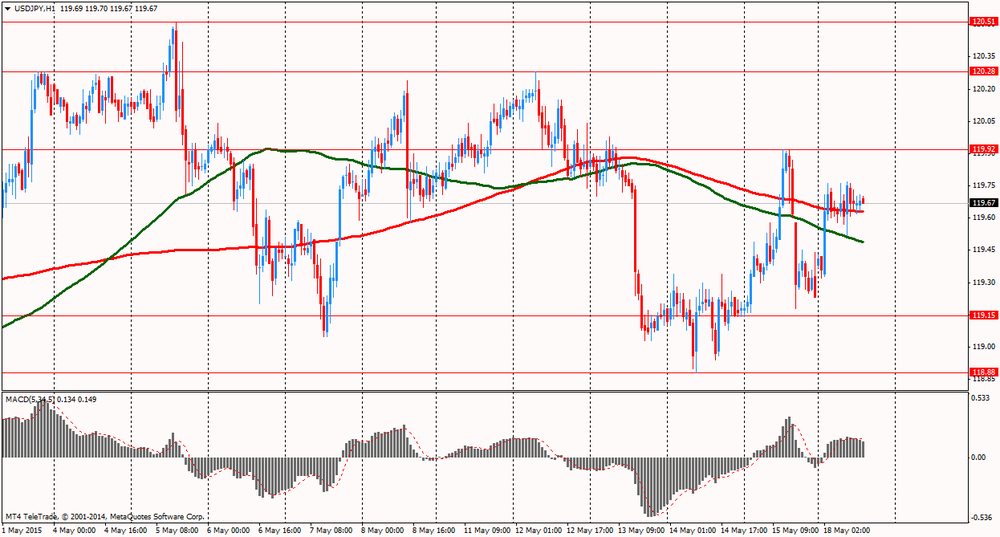Click the 6 May 16:00 time label
The image size is (1000, 537).
[x=279, y=530]
